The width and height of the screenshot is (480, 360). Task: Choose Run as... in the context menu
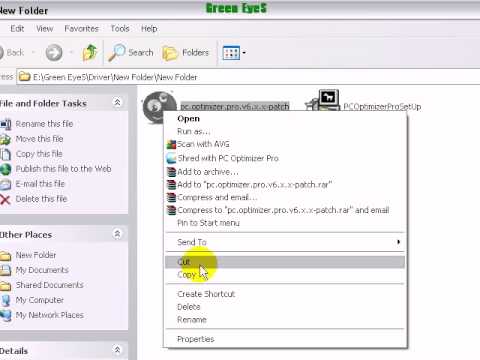pyautogui.click(x=285, y=131)
